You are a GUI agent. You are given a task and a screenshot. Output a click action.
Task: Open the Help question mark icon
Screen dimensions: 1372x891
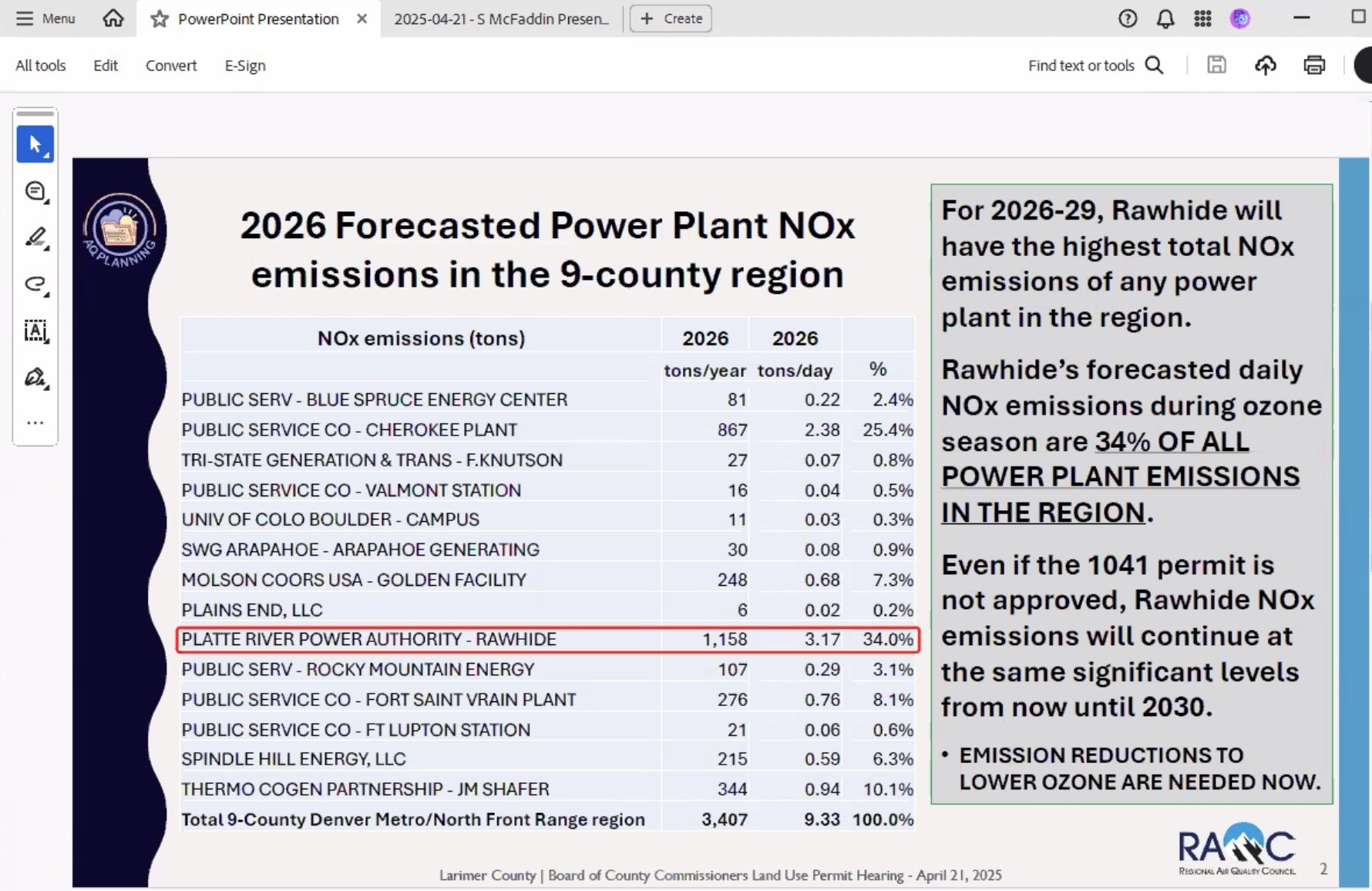[x=1128, y=18]
